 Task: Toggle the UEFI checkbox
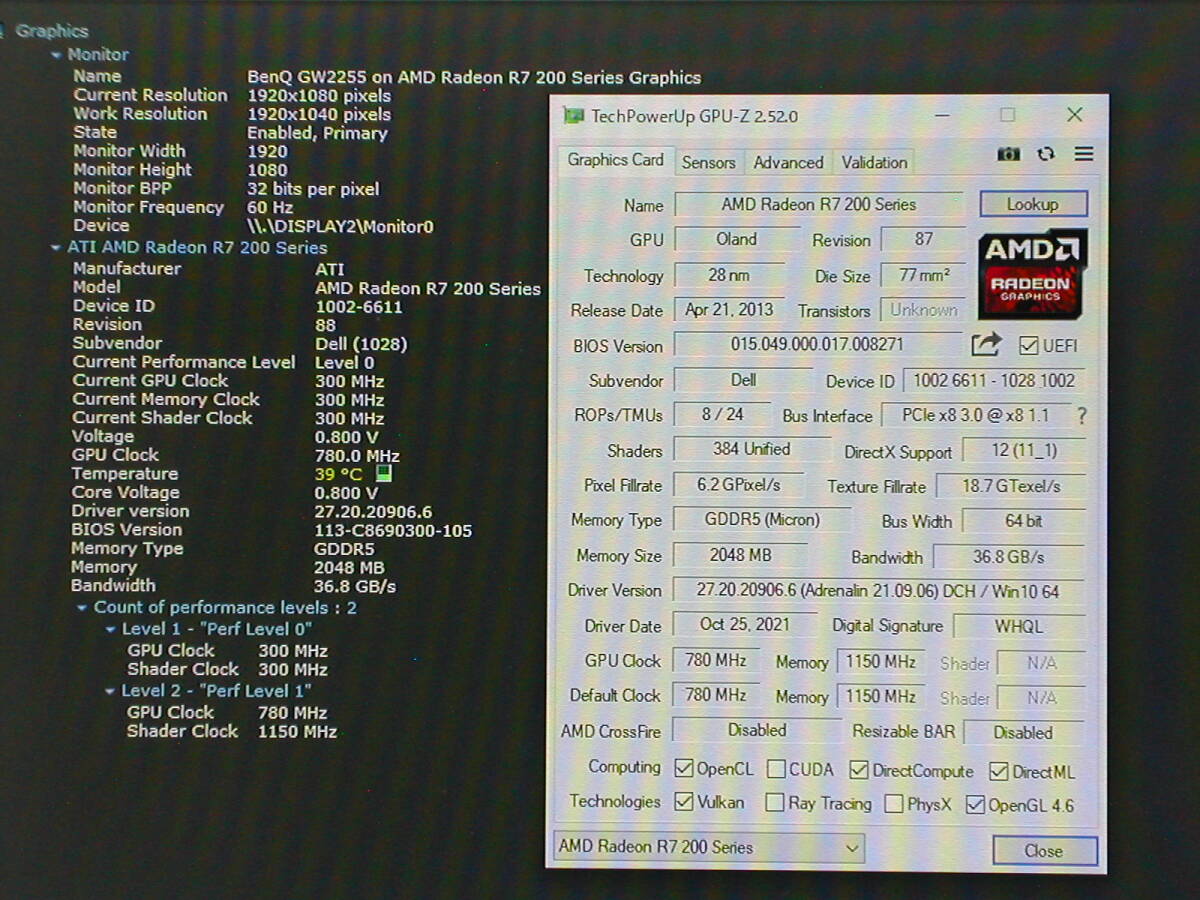(x=1028, y=346)
